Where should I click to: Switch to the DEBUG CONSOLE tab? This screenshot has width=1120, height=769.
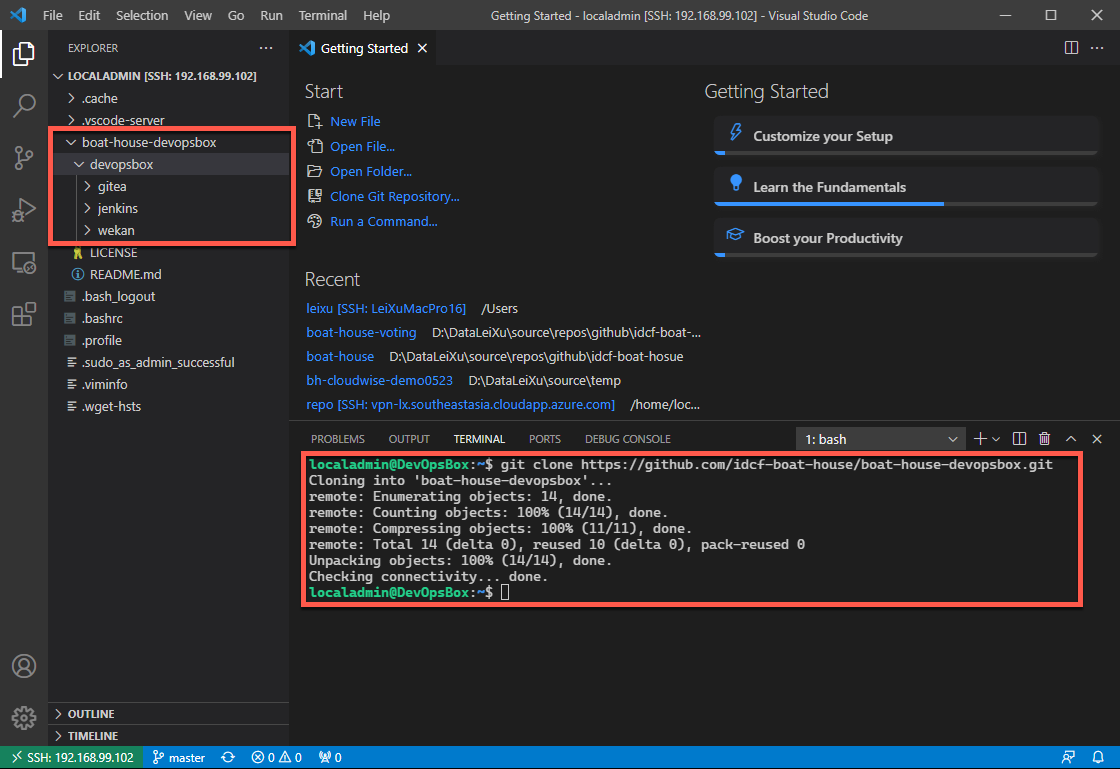(628, 439)
